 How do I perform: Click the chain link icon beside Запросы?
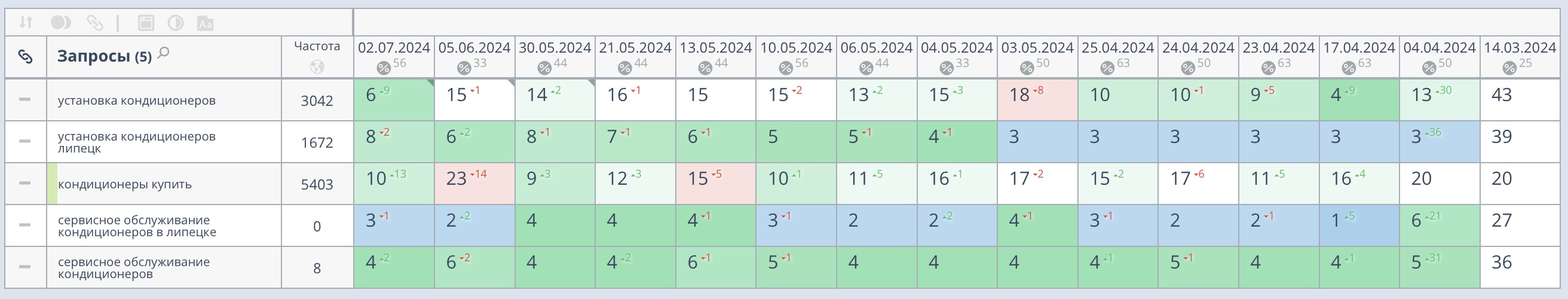coord(25,57)
